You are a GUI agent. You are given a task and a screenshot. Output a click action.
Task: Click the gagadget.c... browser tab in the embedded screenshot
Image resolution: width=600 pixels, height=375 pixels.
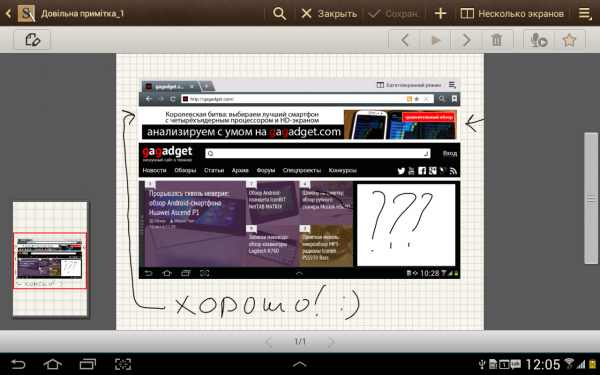[x=170, y=86]
